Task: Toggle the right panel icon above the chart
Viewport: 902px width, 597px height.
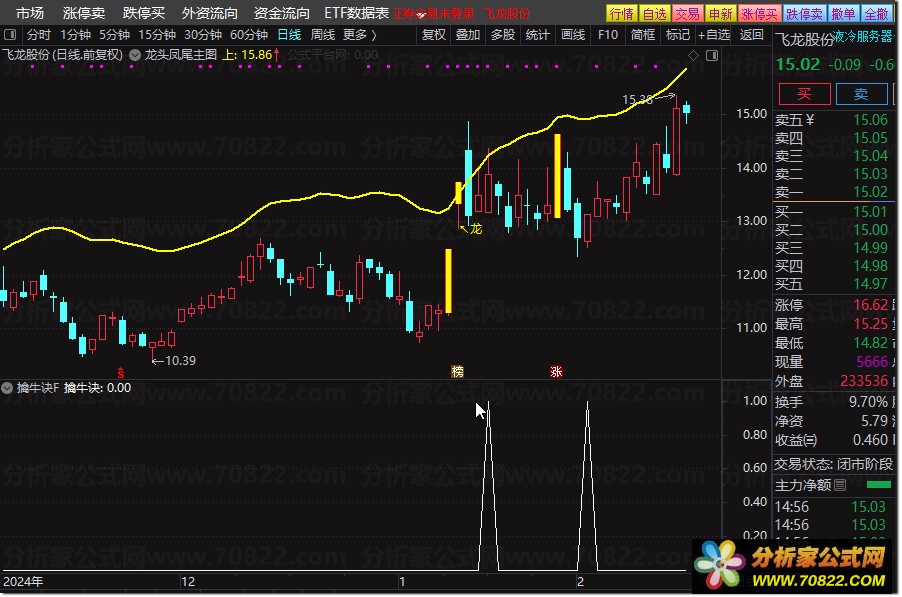Action: point(712,56)
